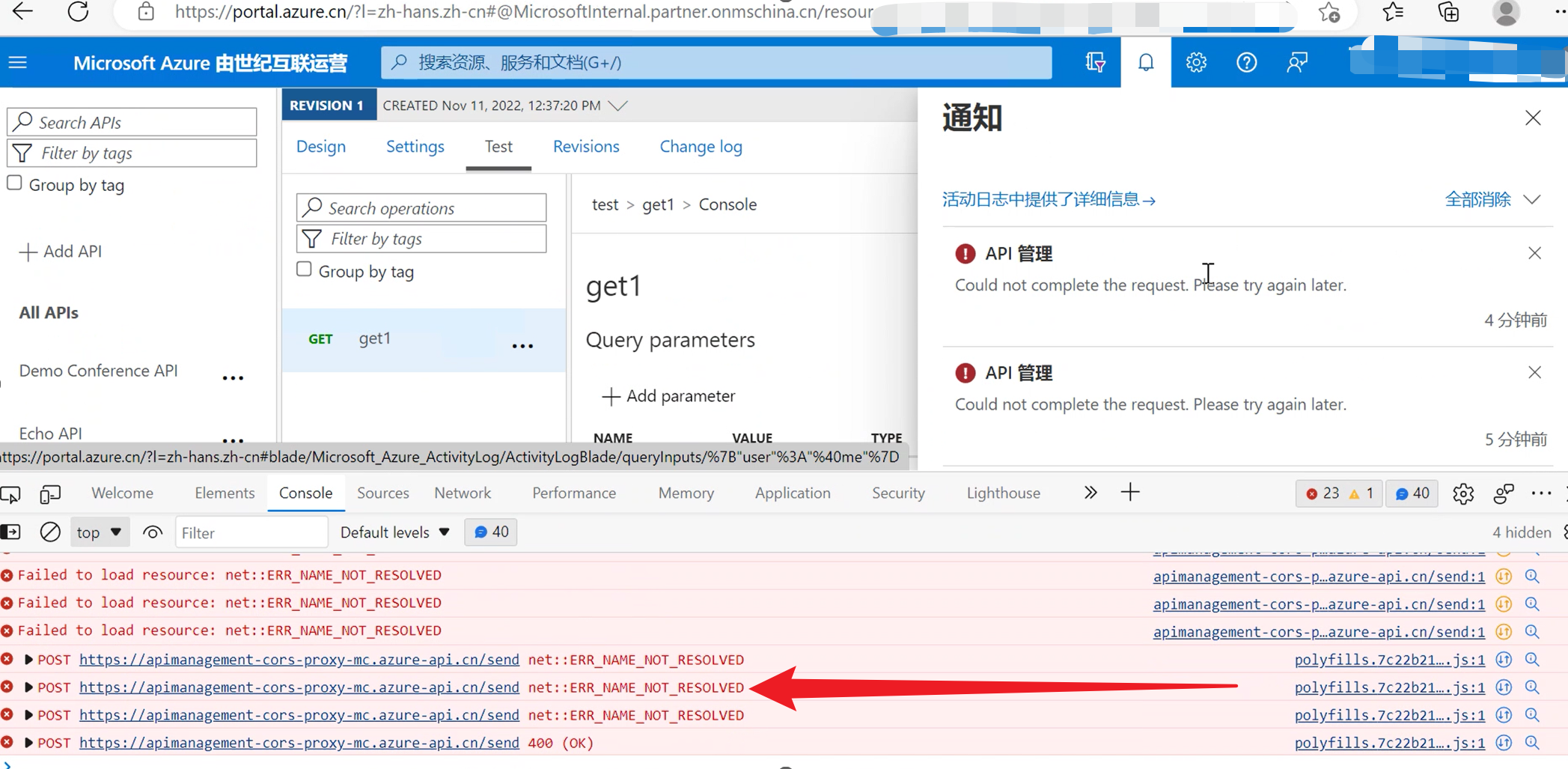
Task: Check Group by tag for operations
Action: [304, 270]
